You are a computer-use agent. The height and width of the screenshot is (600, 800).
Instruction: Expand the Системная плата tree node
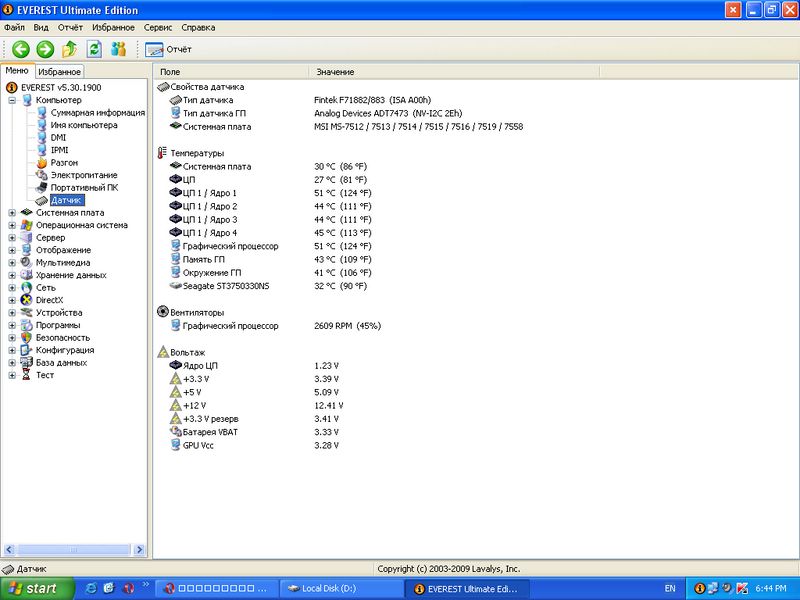[x=12, y=213]
